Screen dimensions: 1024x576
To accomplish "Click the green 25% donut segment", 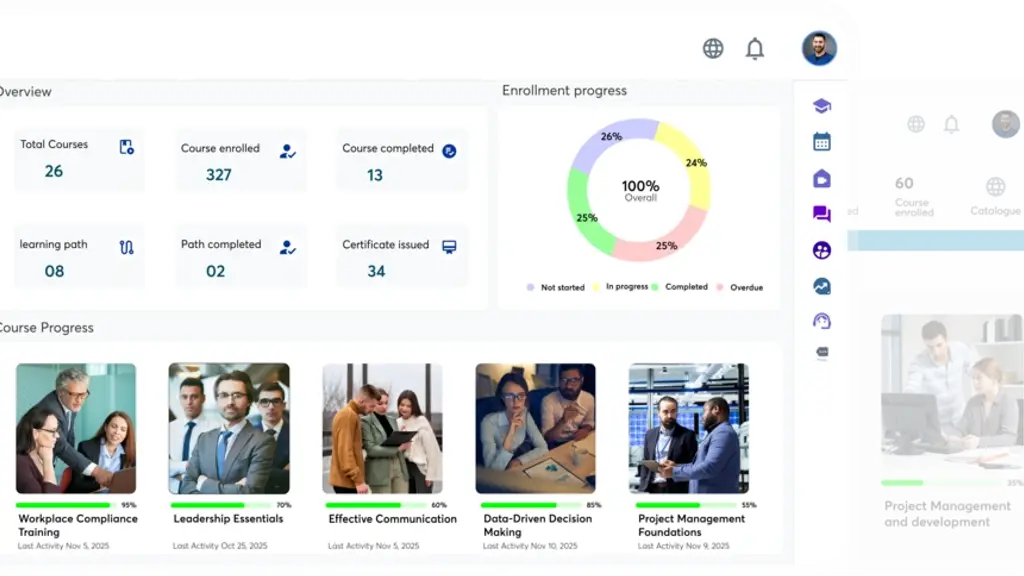I will tap(587, 217).
